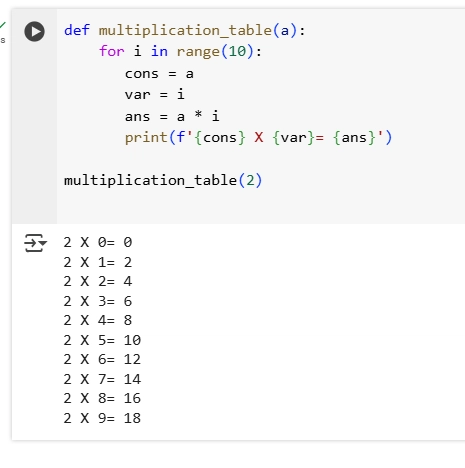465x468 pixels.
Task: Click the def keyword in the code
Action: 77,30
